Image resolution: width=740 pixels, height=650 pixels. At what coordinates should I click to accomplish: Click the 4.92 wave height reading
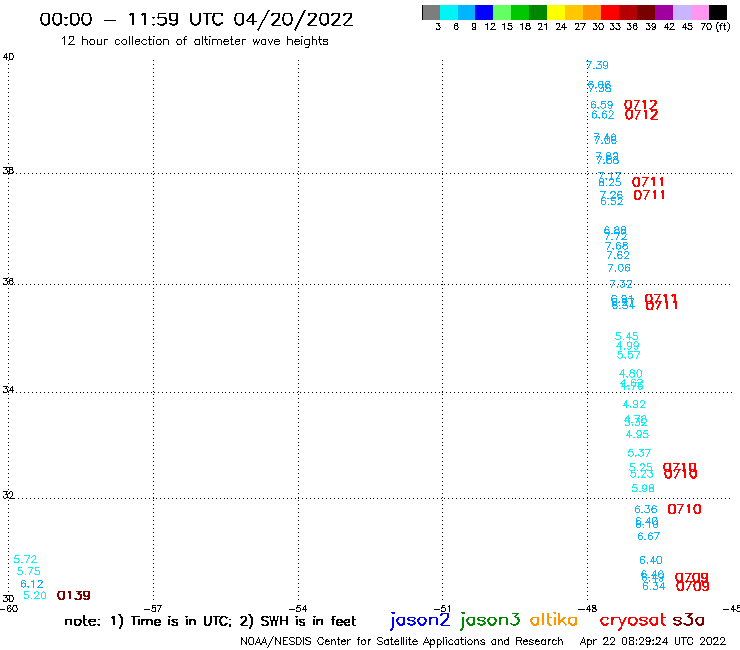[x=634, y=404]
